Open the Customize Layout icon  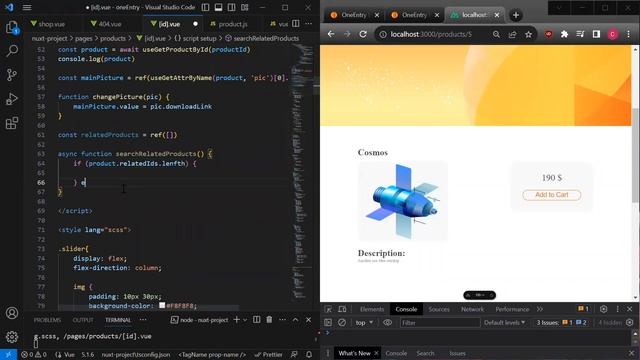(244, 7)
